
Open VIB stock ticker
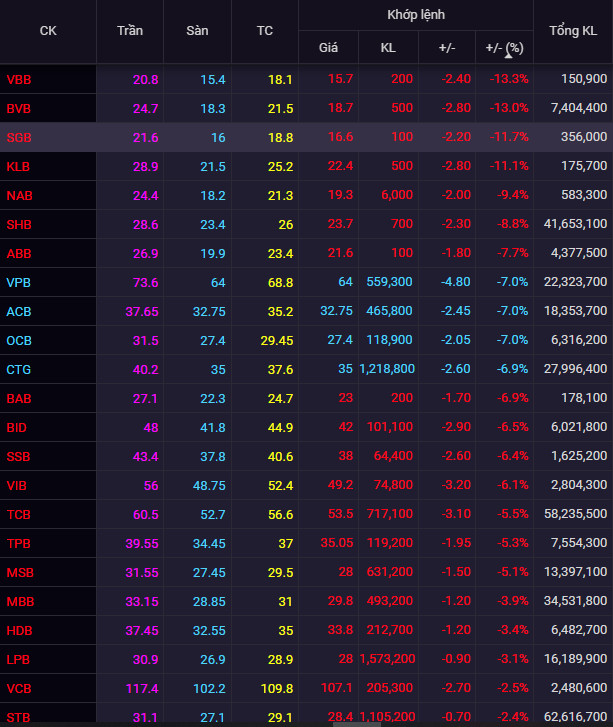[17, 485]
